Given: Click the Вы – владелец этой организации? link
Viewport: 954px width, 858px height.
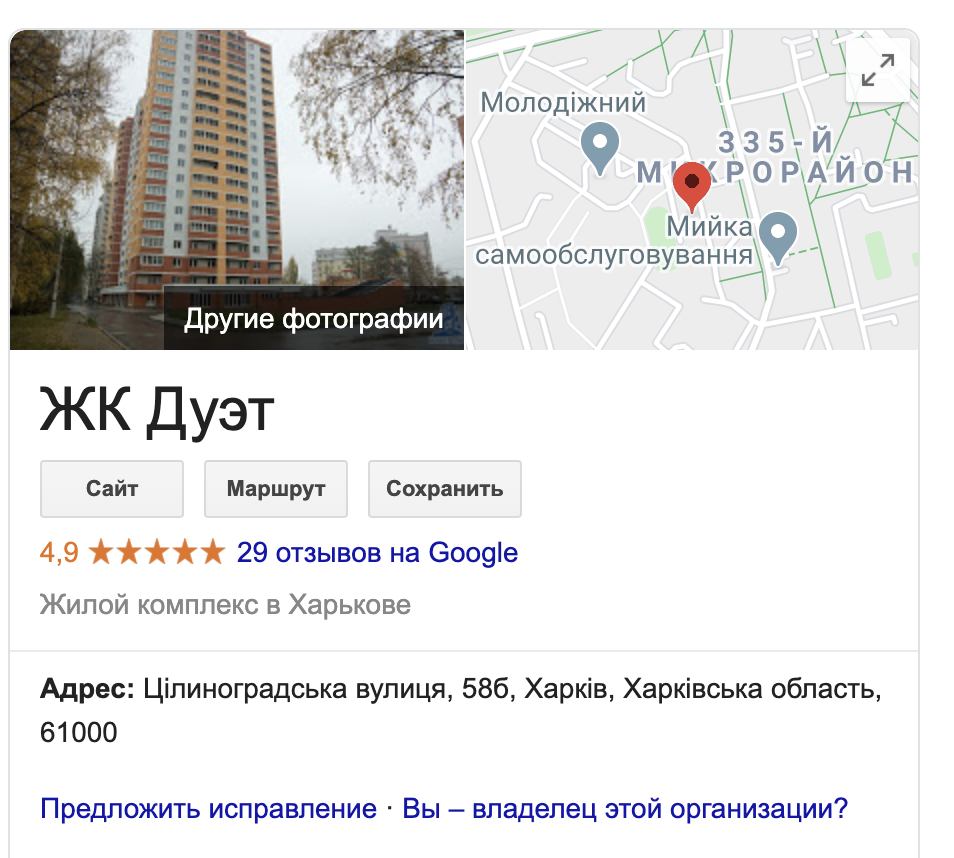Looking at the screenshot, I should coord(625,809).
